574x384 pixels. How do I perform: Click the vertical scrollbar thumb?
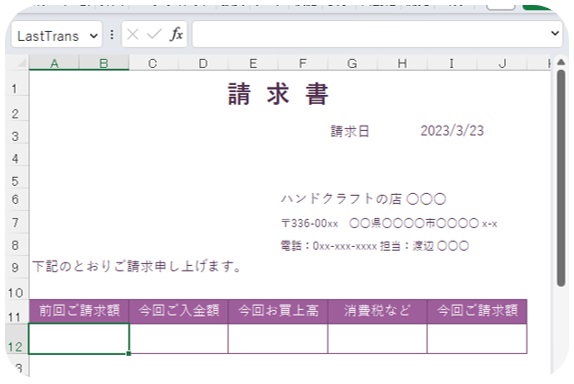[x=561, y=178]
